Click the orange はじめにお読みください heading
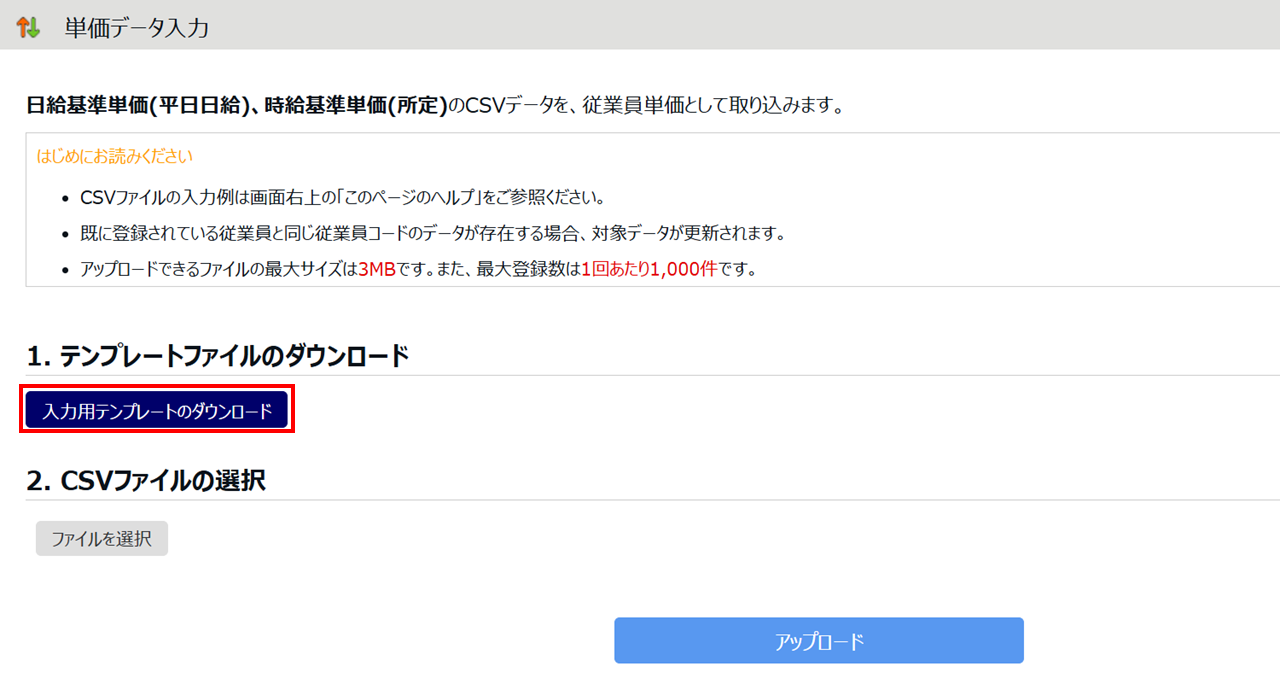Screen dimensions: 1280x684 click(x=115, y=156)
